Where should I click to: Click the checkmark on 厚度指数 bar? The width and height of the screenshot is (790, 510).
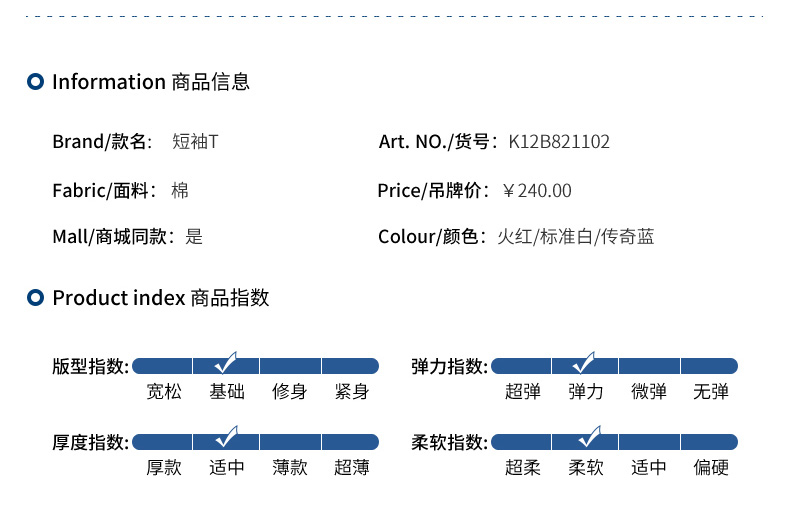click(226, 436)
